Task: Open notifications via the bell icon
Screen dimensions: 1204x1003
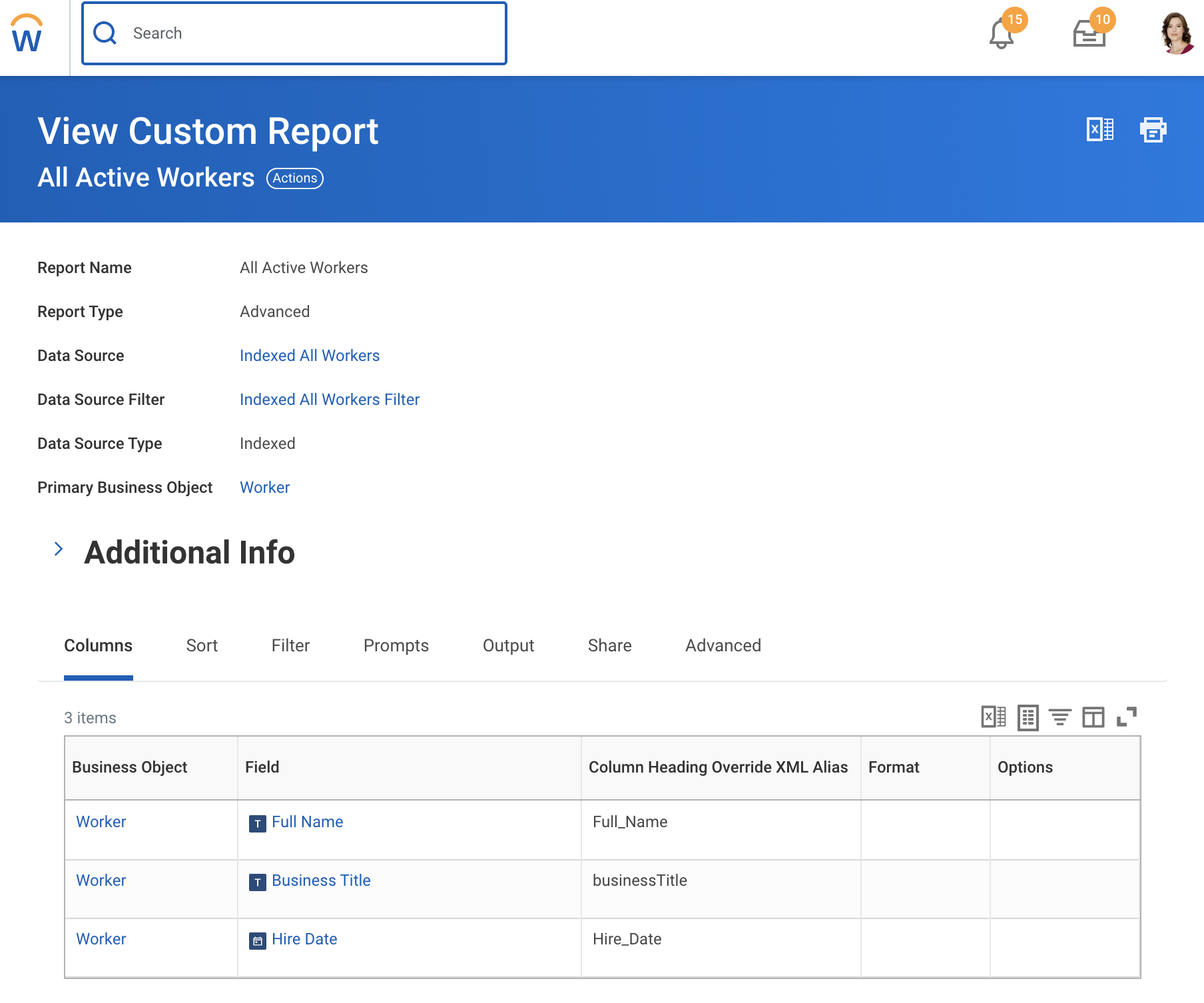Action: (x=999, y=32)
